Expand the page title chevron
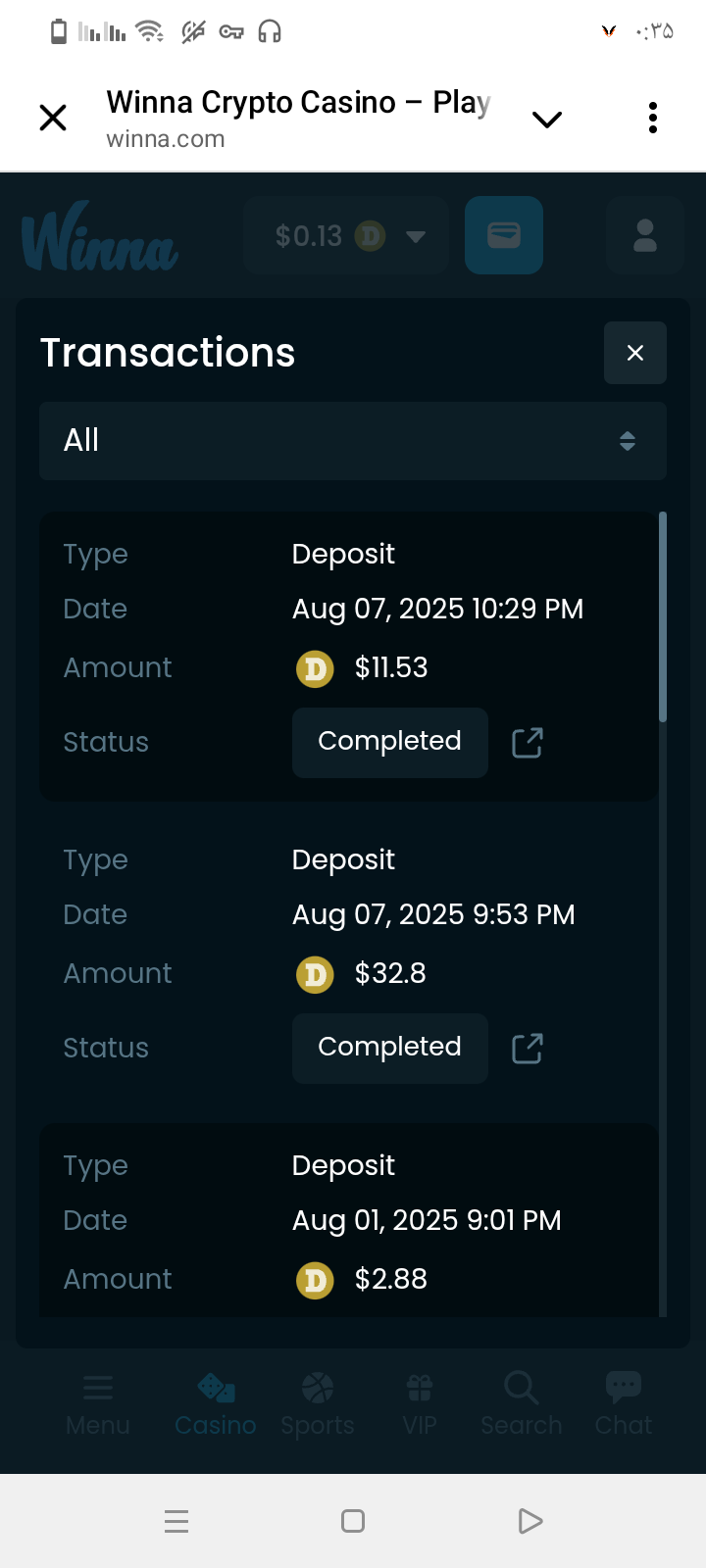This screenshot has width=706, height=1568. pyautogui.click(x=546, y=120)
